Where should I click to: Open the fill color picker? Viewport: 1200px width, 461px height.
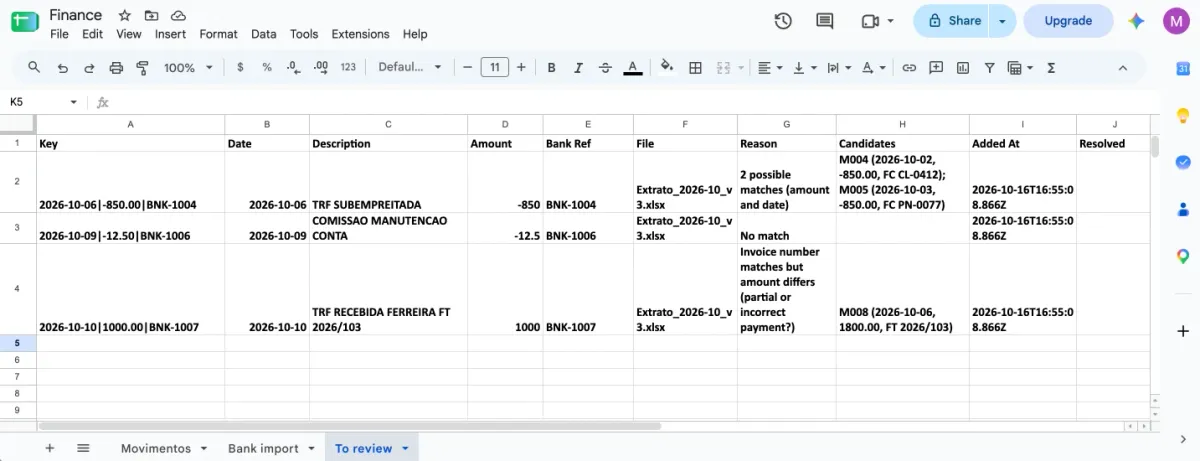667,67
